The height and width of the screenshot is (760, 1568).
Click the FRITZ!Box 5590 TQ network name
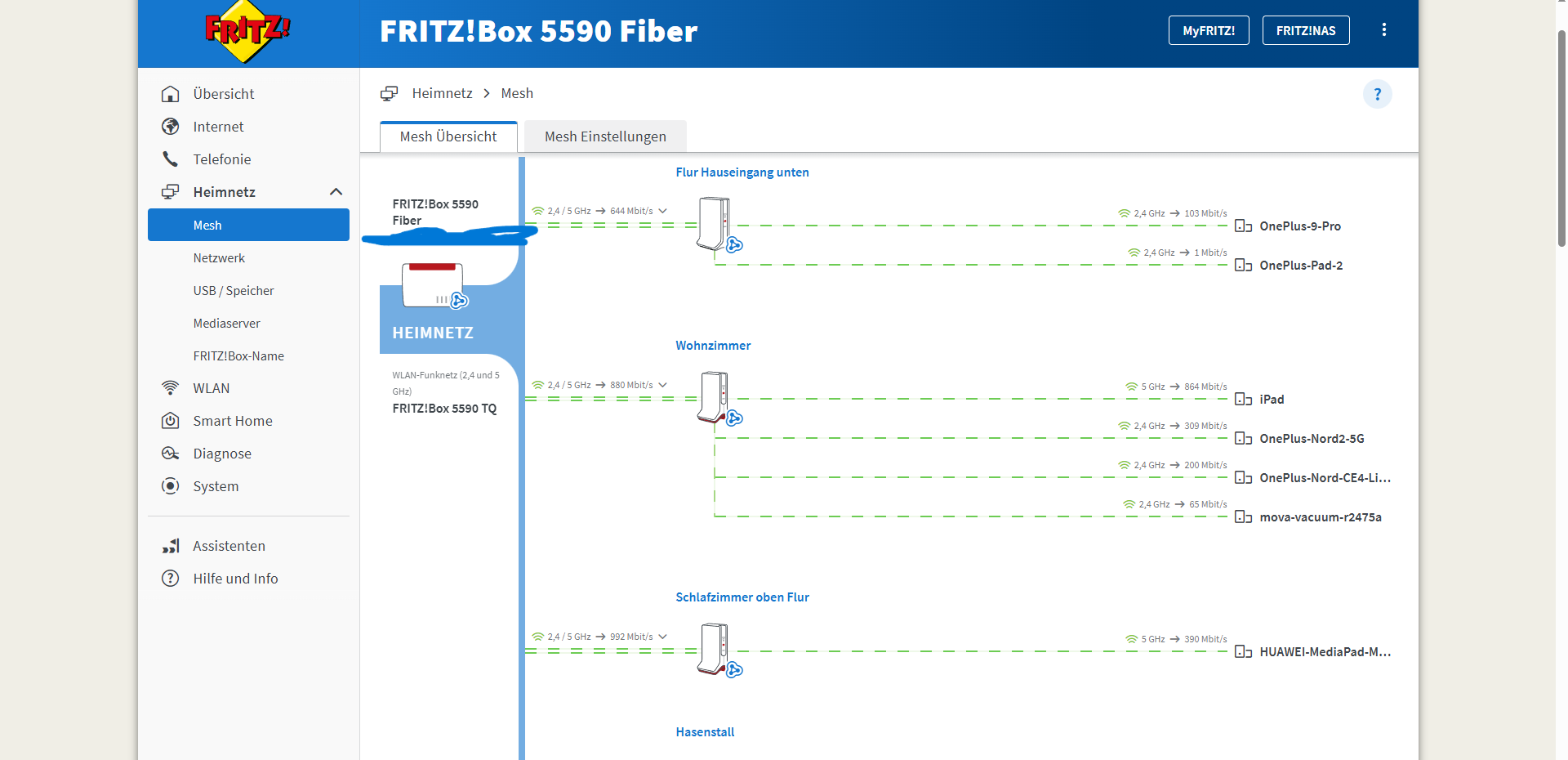coord(444,409)
